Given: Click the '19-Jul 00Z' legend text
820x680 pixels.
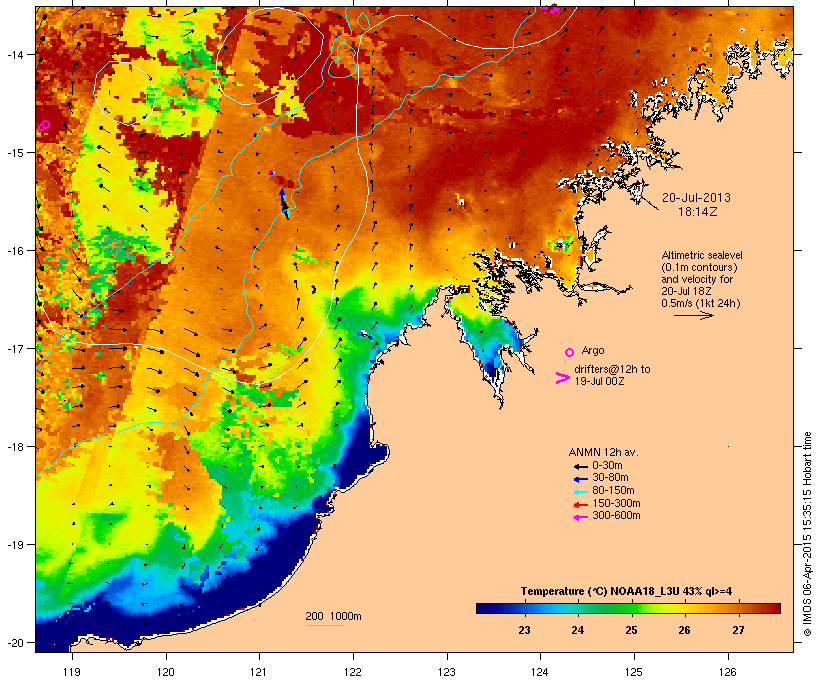Looking at the screenshot, I should pyautogui.click(x=599, y=381).
